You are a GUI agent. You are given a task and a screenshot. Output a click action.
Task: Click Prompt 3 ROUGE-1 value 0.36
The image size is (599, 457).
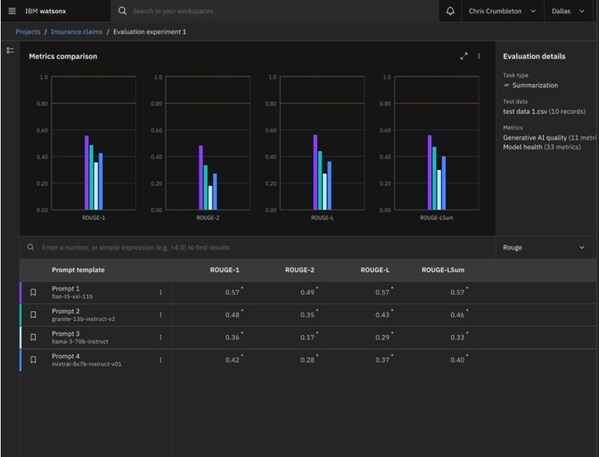tap(232, 337)
